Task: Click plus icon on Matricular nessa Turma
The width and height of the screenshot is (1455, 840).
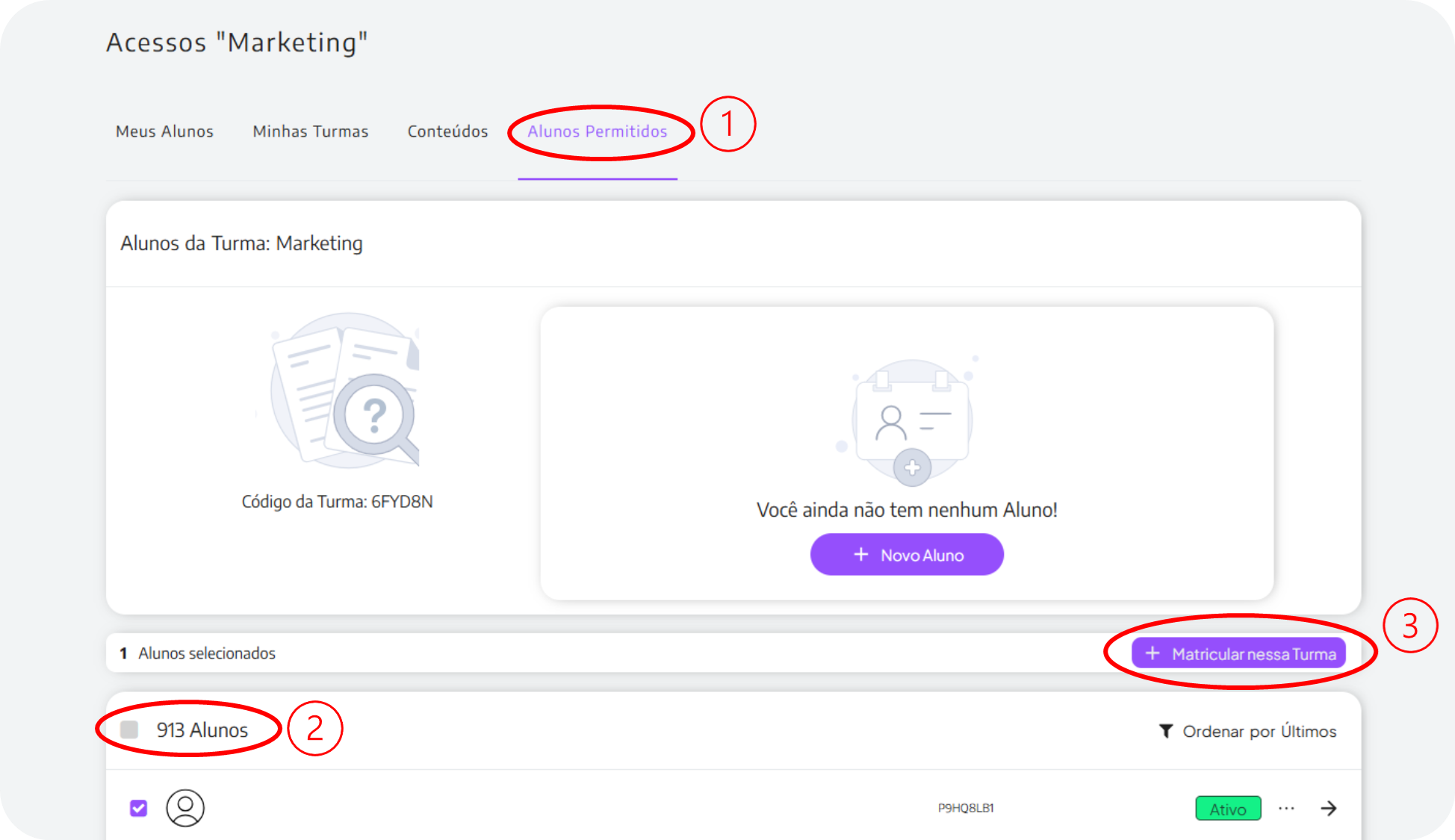Action: pos(1152,653)
